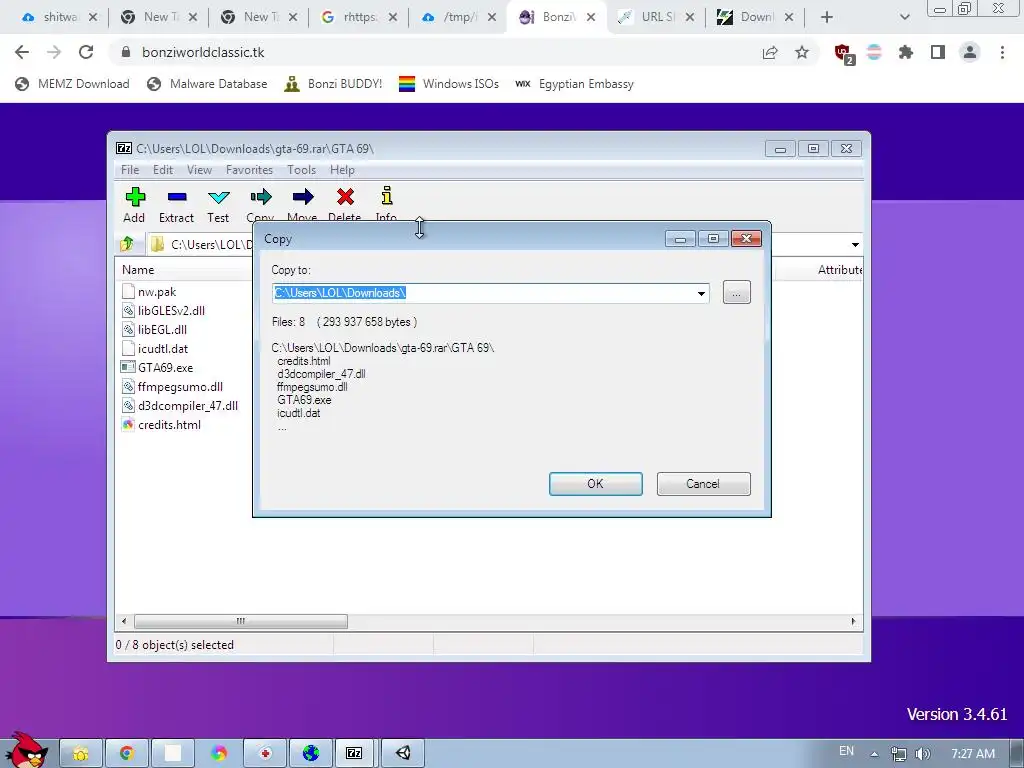This screenshot has height=768, width=1024.
Task: Click the volume speaker tray icon
Action: [x=922, y=754]
